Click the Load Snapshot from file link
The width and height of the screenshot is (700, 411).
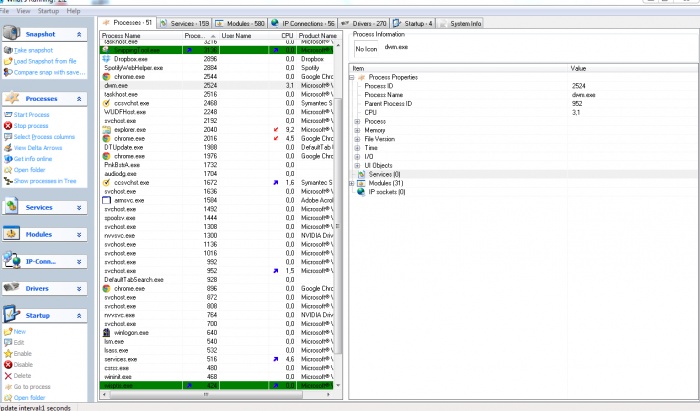pos(45,61)
